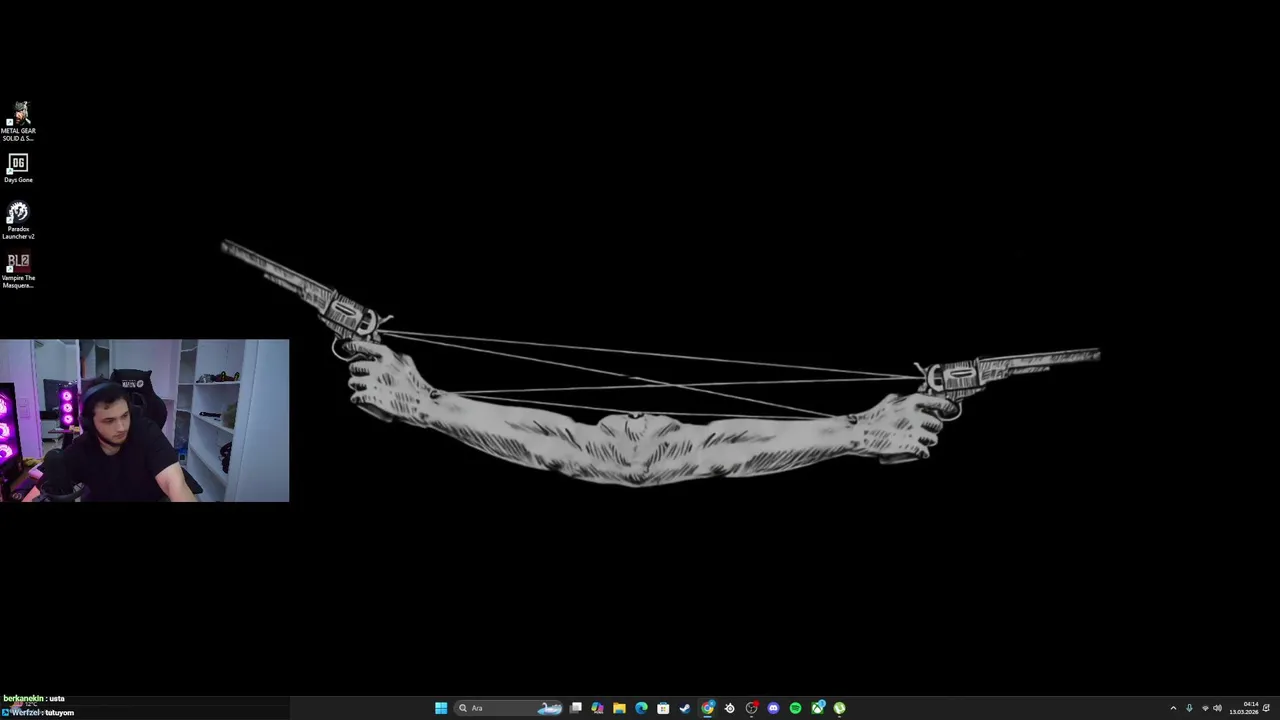Open Microsoft Store from the taskbar

(663, 708)
